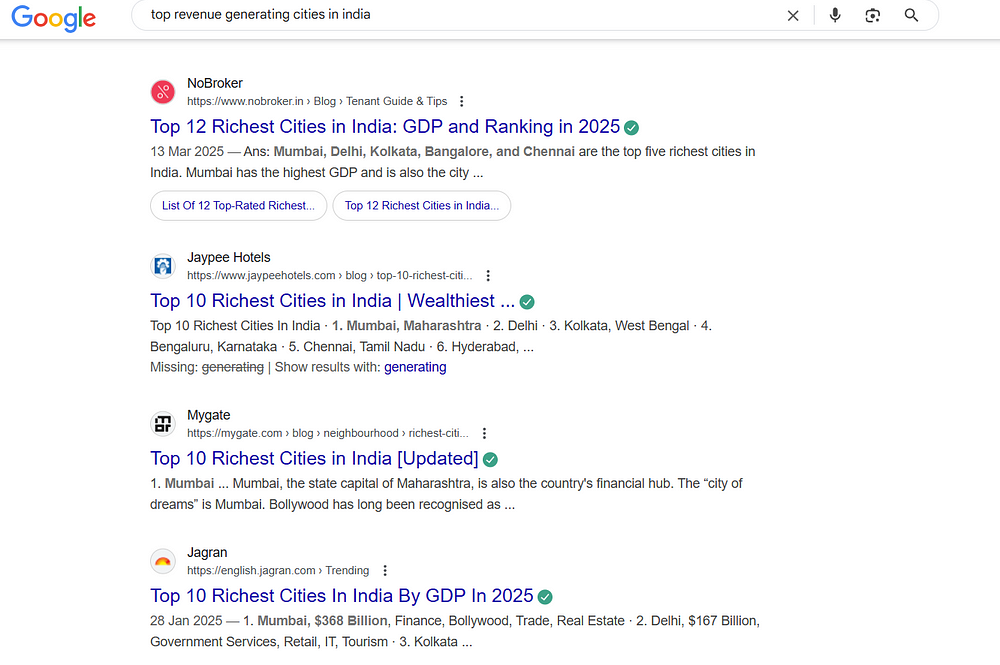
Task: Open more options for Mygate result
Action: [484, 434]
